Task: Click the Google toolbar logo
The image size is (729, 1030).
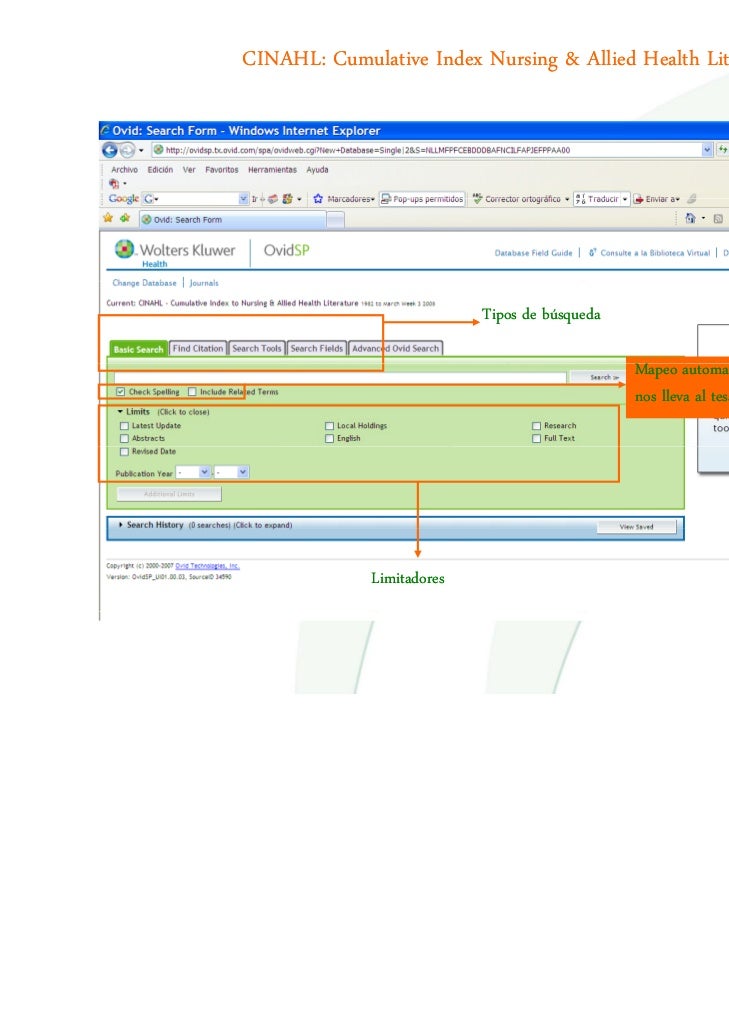Action: click(x=123, y=198)
